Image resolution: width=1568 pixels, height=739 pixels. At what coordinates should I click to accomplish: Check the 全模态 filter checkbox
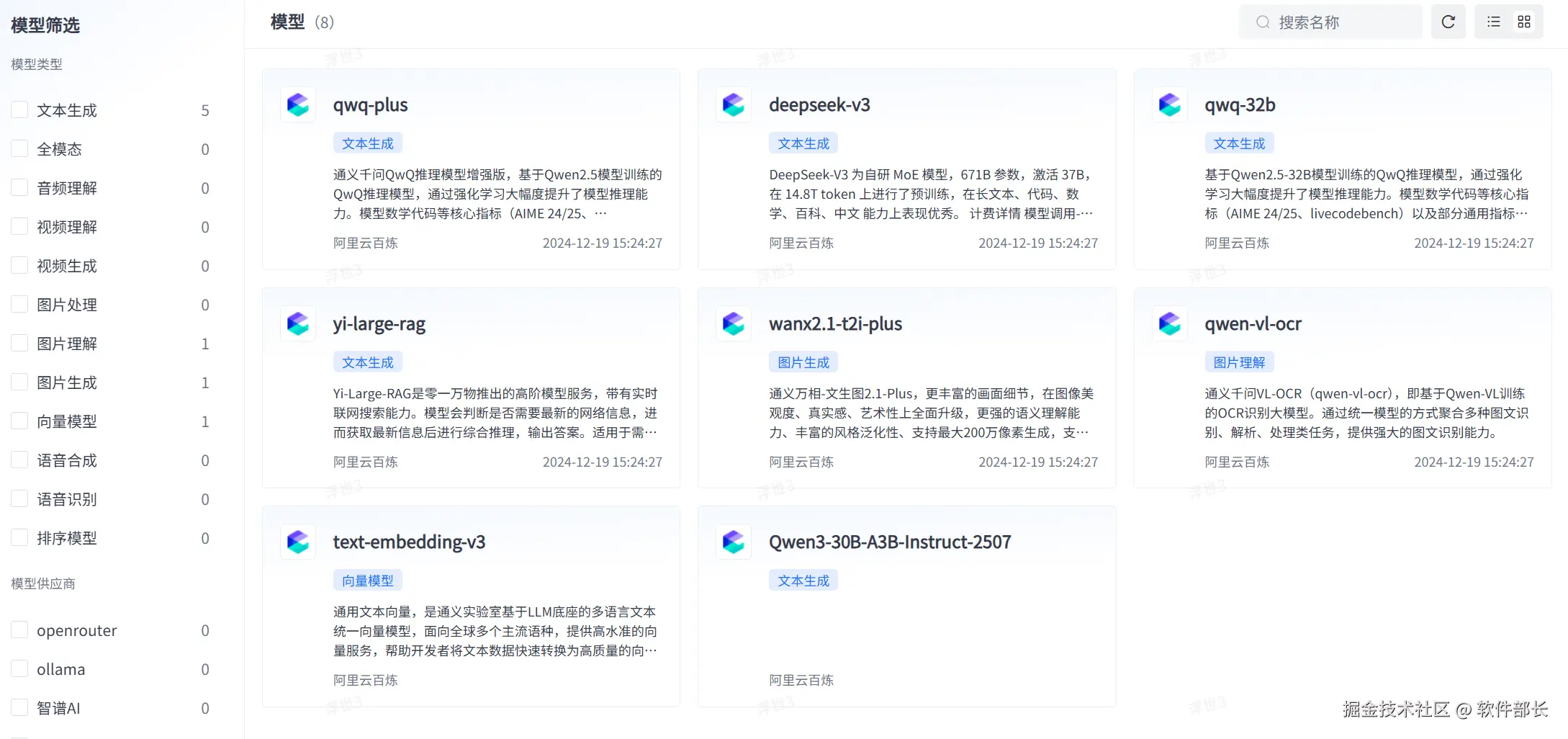coord(19,149)
